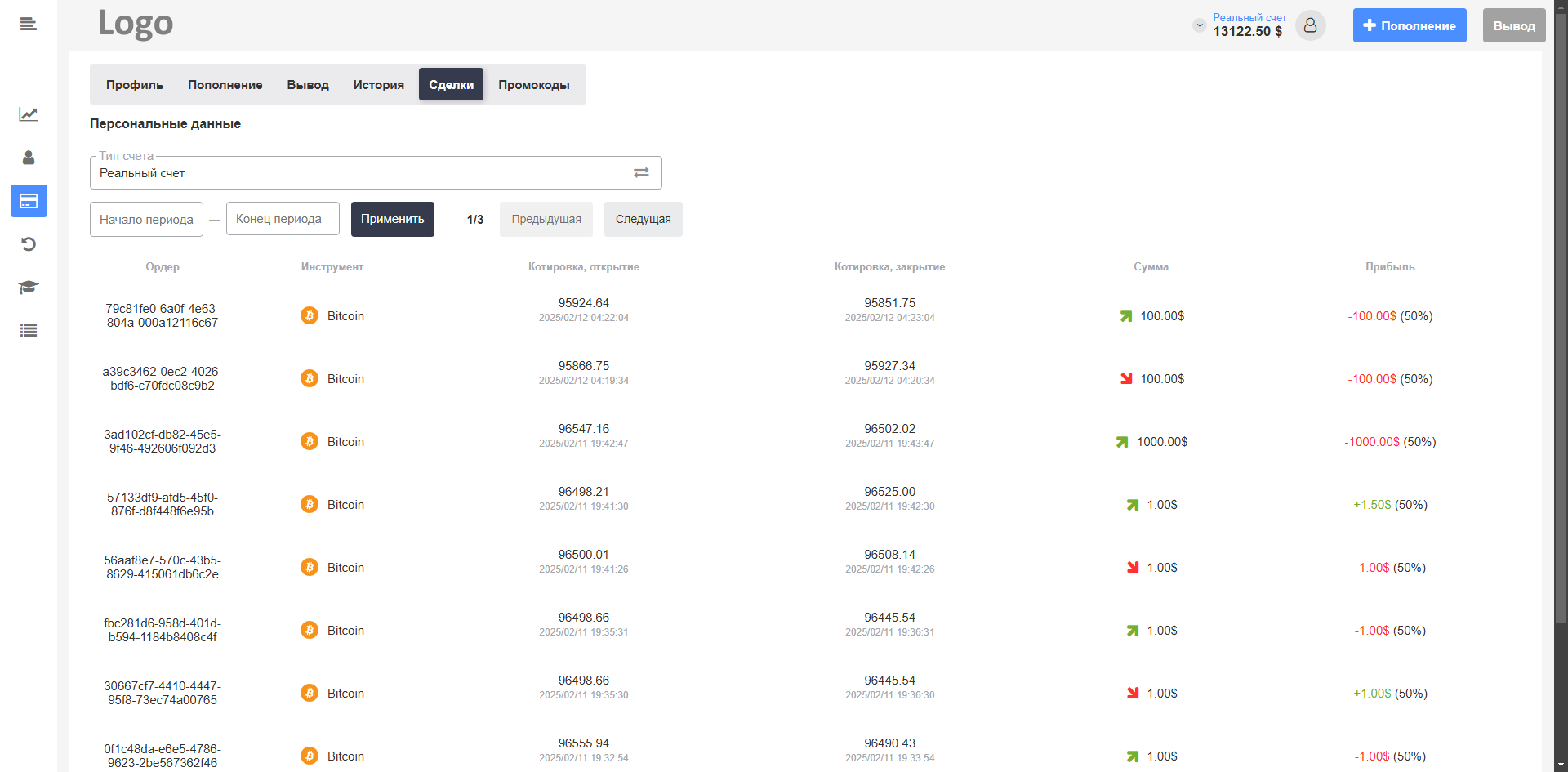The width and height of the screenshot is (1568, 772).
Task: Open the trading chart sidebar icon
Action: pos(29,114)
